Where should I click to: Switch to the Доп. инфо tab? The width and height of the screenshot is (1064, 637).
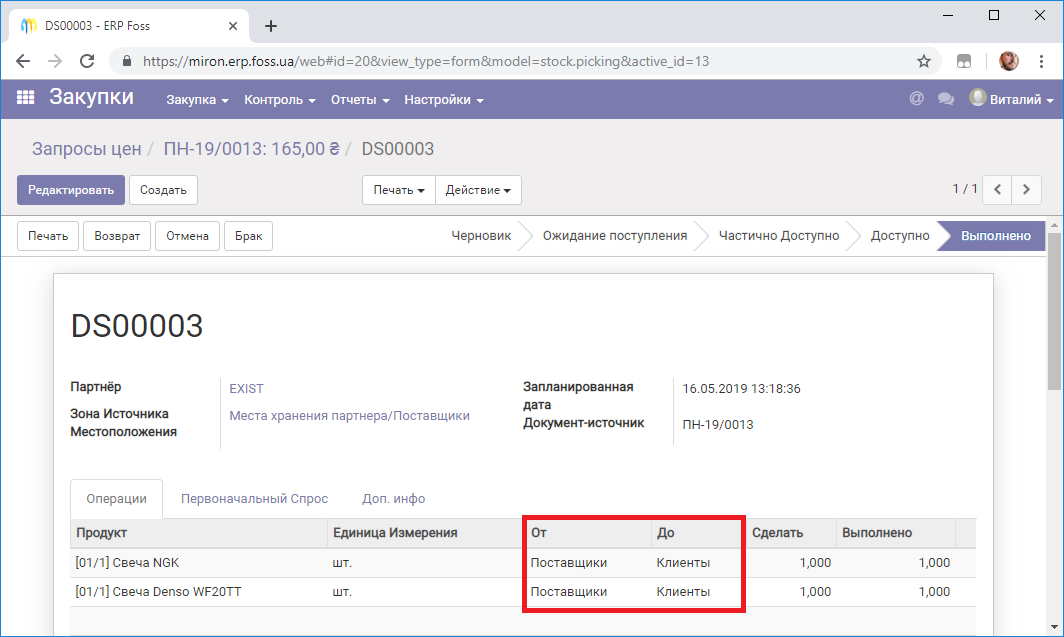click(394, 499)
